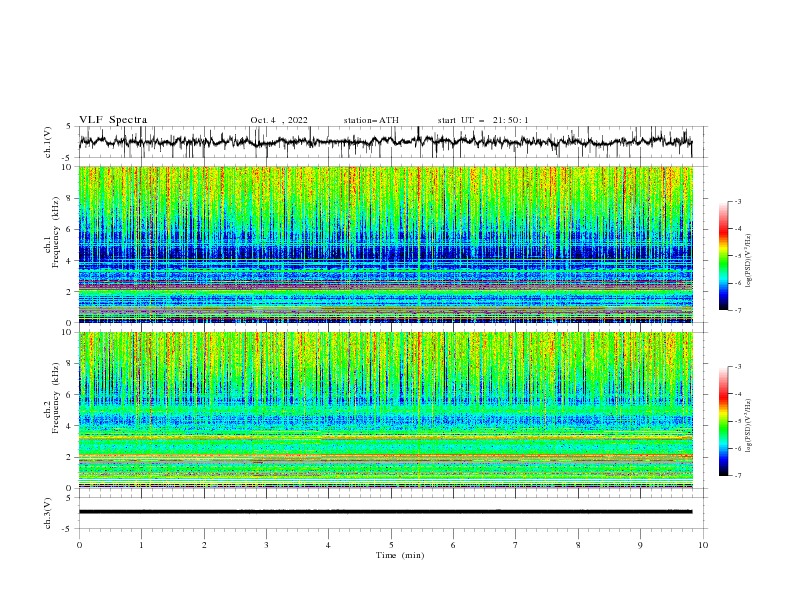Click inside the ch.2 spectrogram panel

coord(385,410)
